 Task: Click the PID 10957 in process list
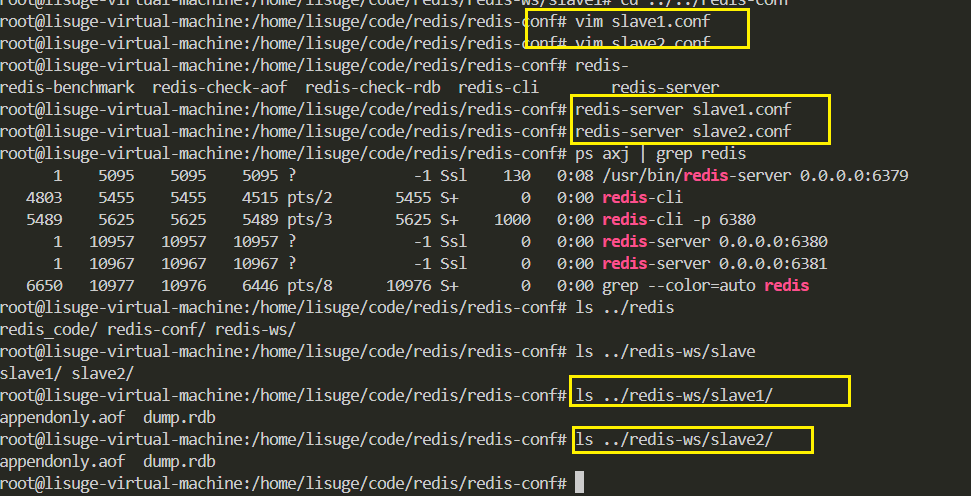click(x=111, y=241)
